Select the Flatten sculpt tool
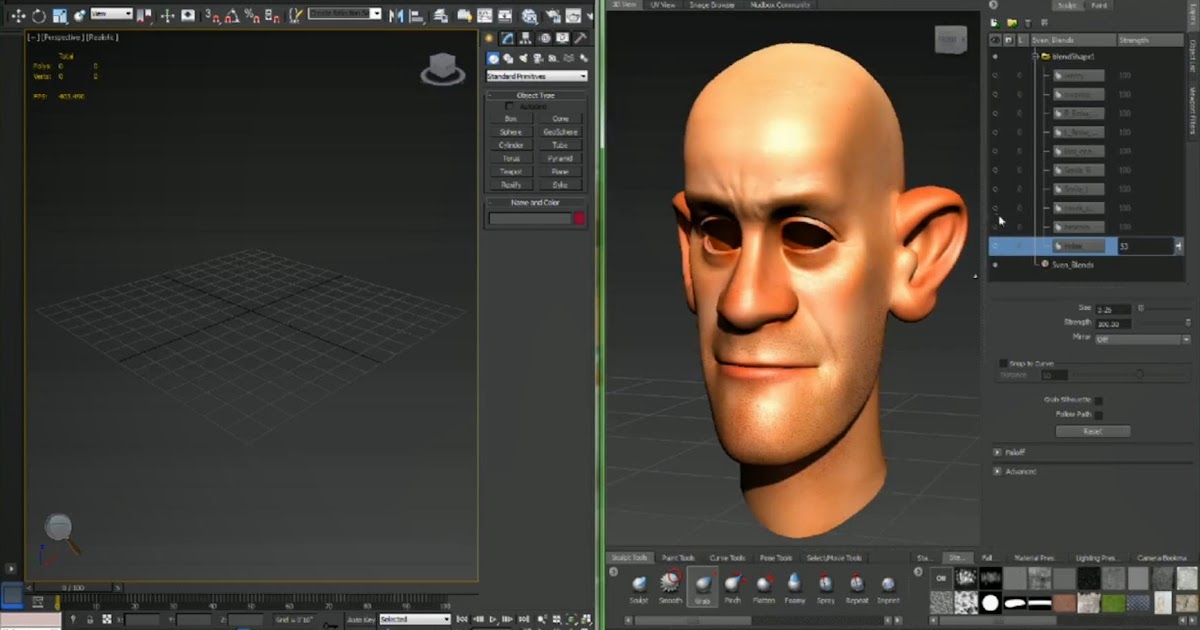The width and height of the screenshot is (1200, 630). click(x=764, y=585)
